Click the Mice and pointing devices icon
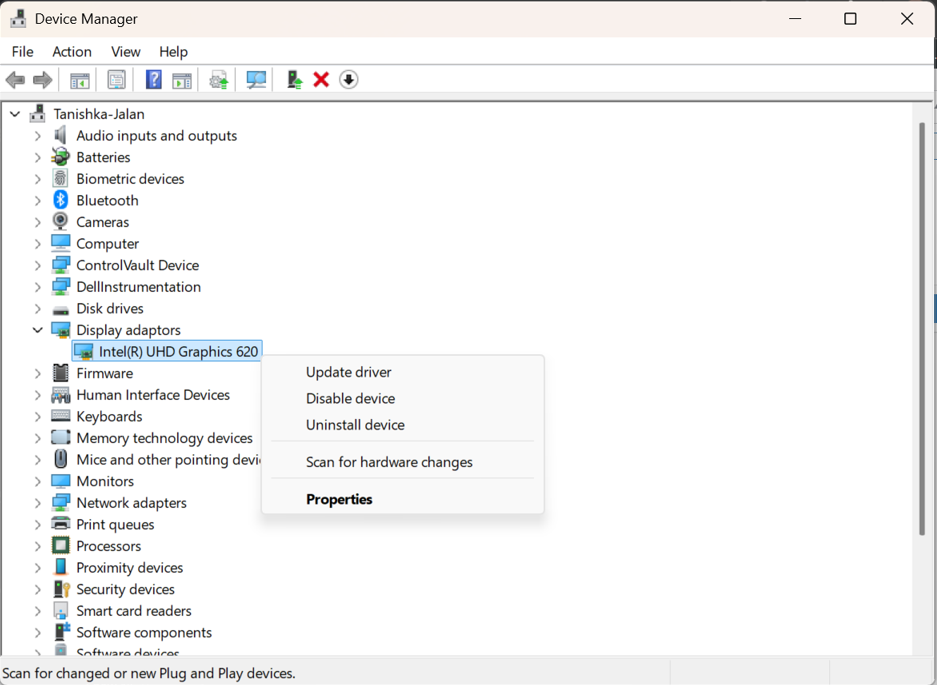937x685 pixels. click(60, 459)
